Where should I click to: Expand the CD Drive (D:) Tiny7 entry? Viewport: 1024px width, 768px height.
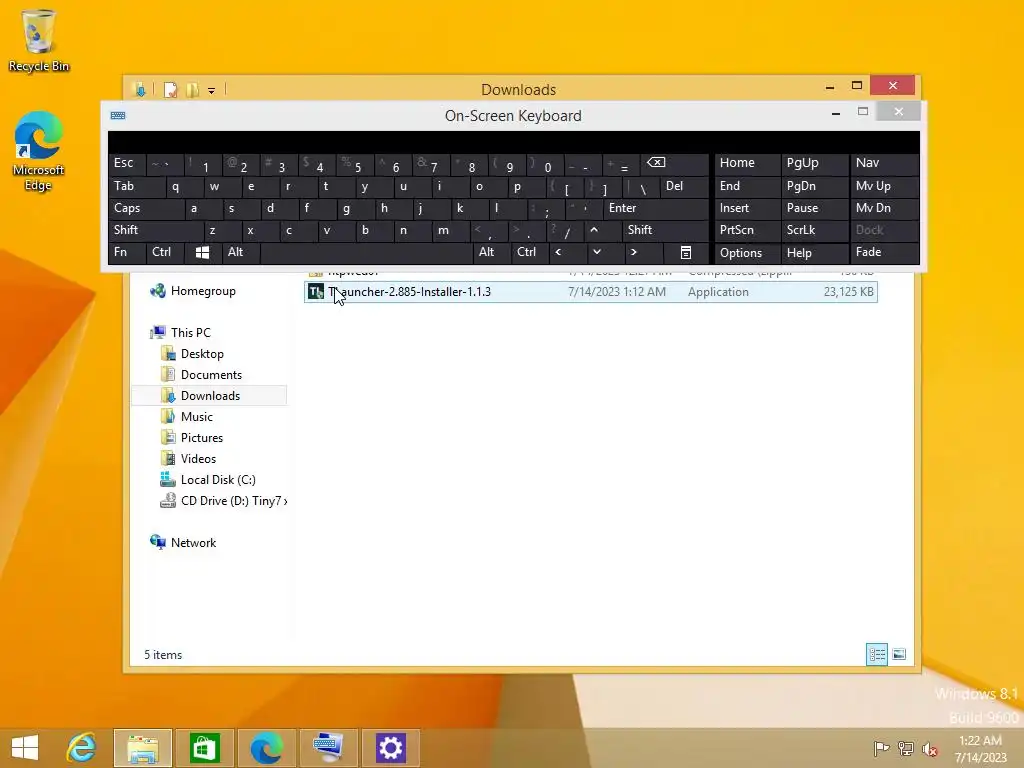pyautogui.click(x=223, y=501)
